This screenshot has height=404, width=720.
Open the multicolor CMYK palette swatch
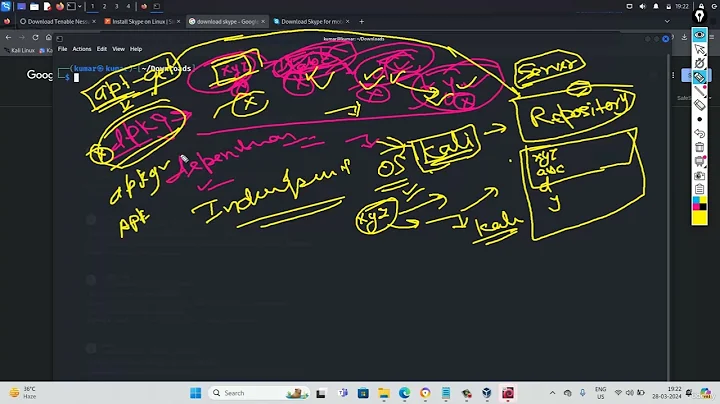pos(699,203)
